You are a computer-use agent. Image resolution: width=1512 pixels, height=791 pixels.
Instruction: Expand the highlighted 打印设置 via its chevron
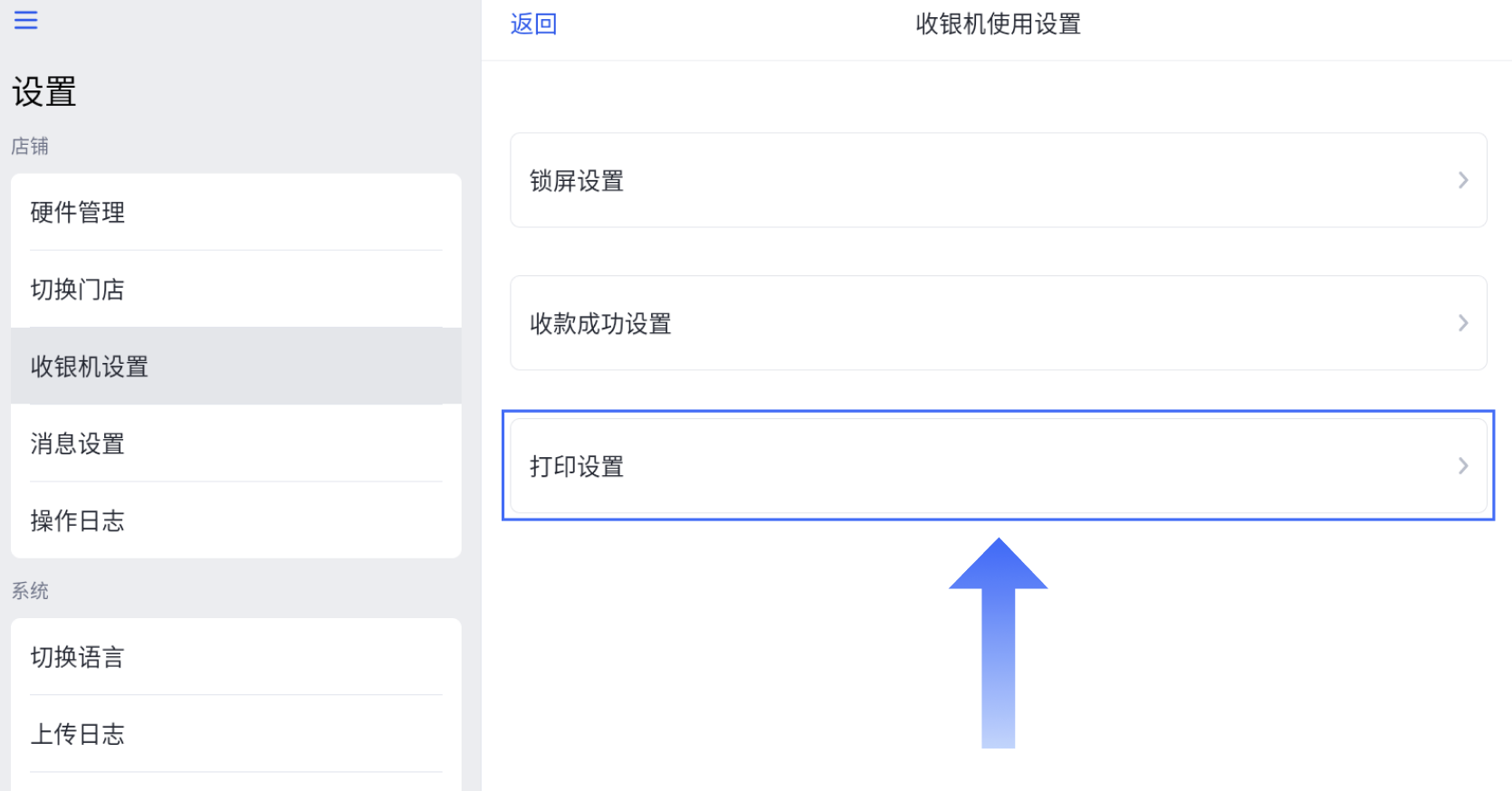click(1462, 465)
